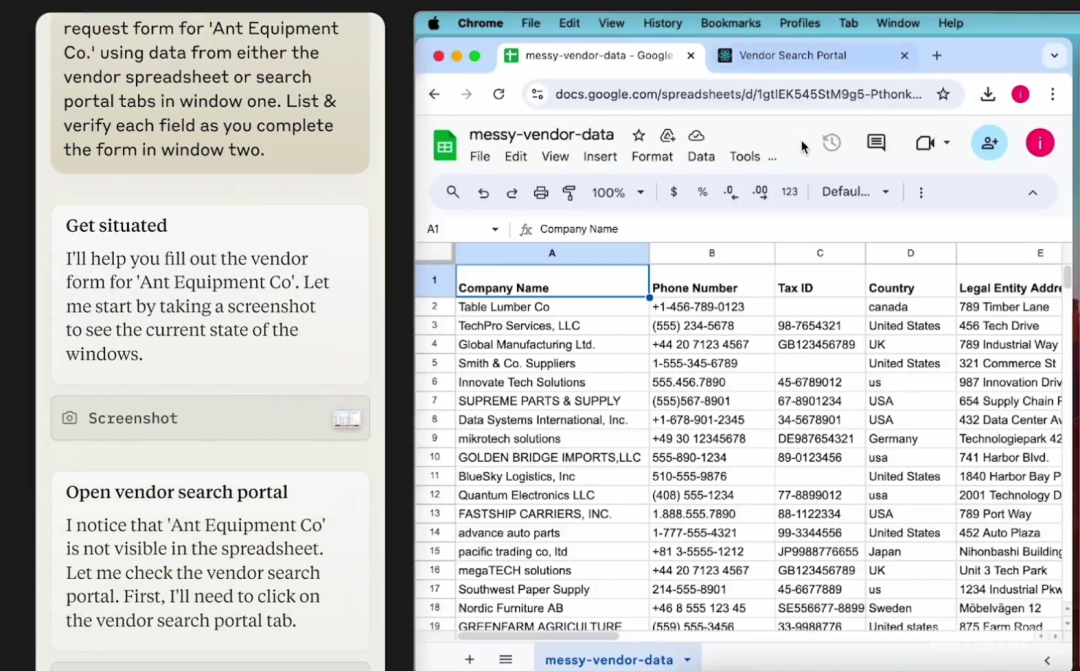
Task: Format as percent
Action: 702,192
